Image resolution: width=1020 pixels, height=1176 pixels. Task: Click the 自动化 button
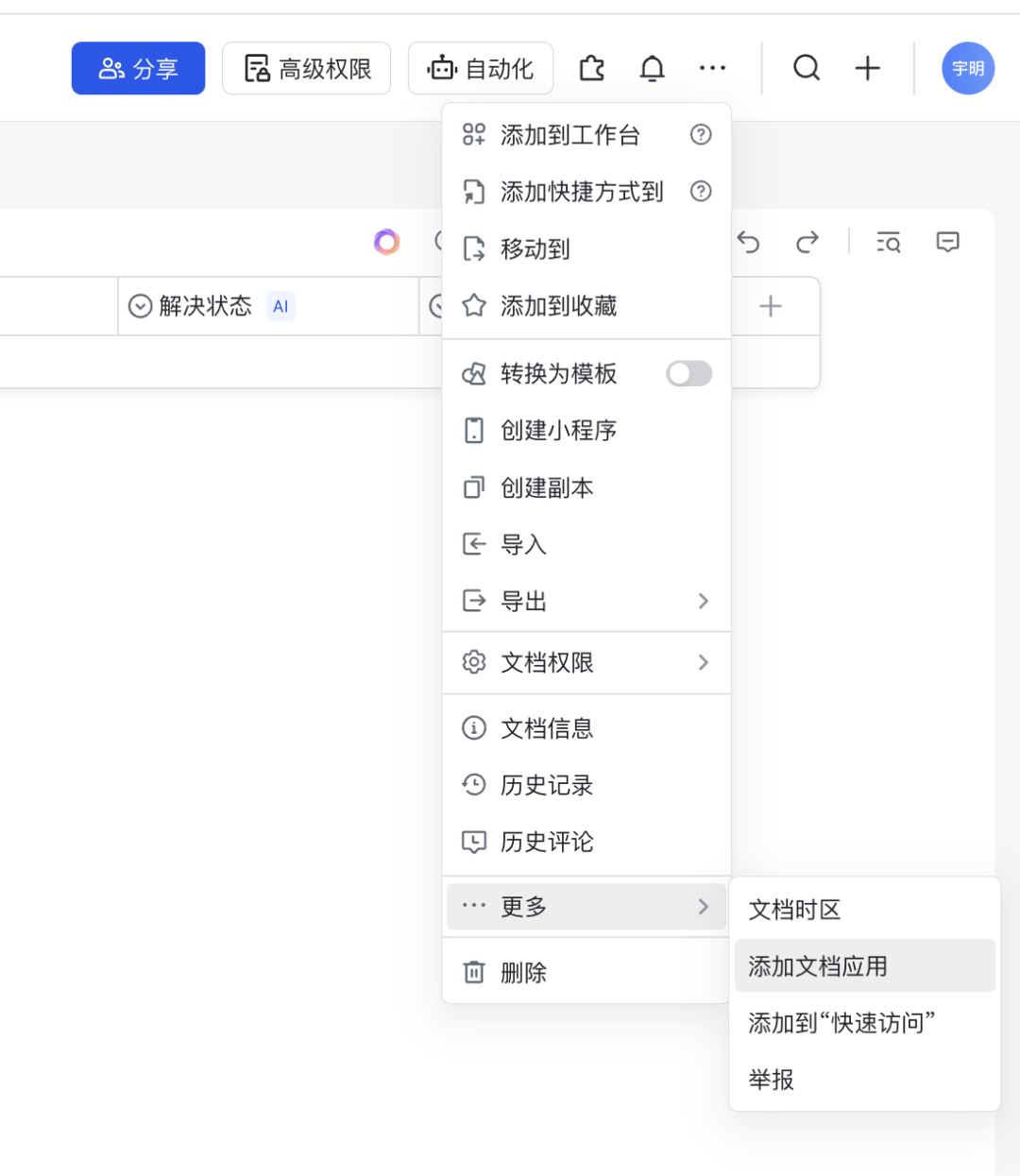480,68
